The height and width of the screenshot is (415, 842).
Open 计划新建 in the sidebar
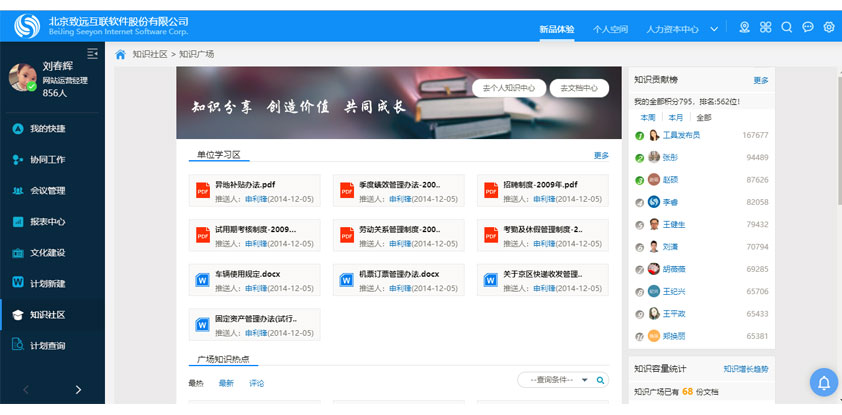[x=47, y=283]
